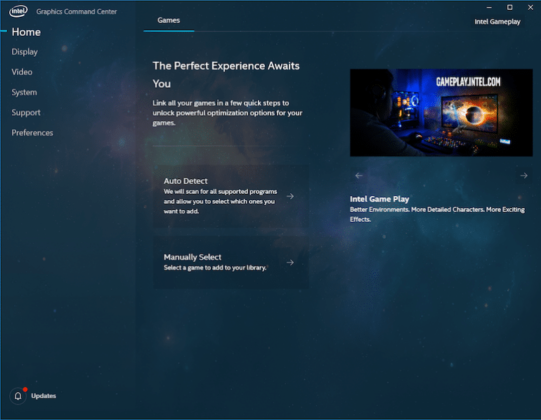
Task: Maximize the Graphics Command Center window
Action: pyautogui.click(x=510, y=7)
